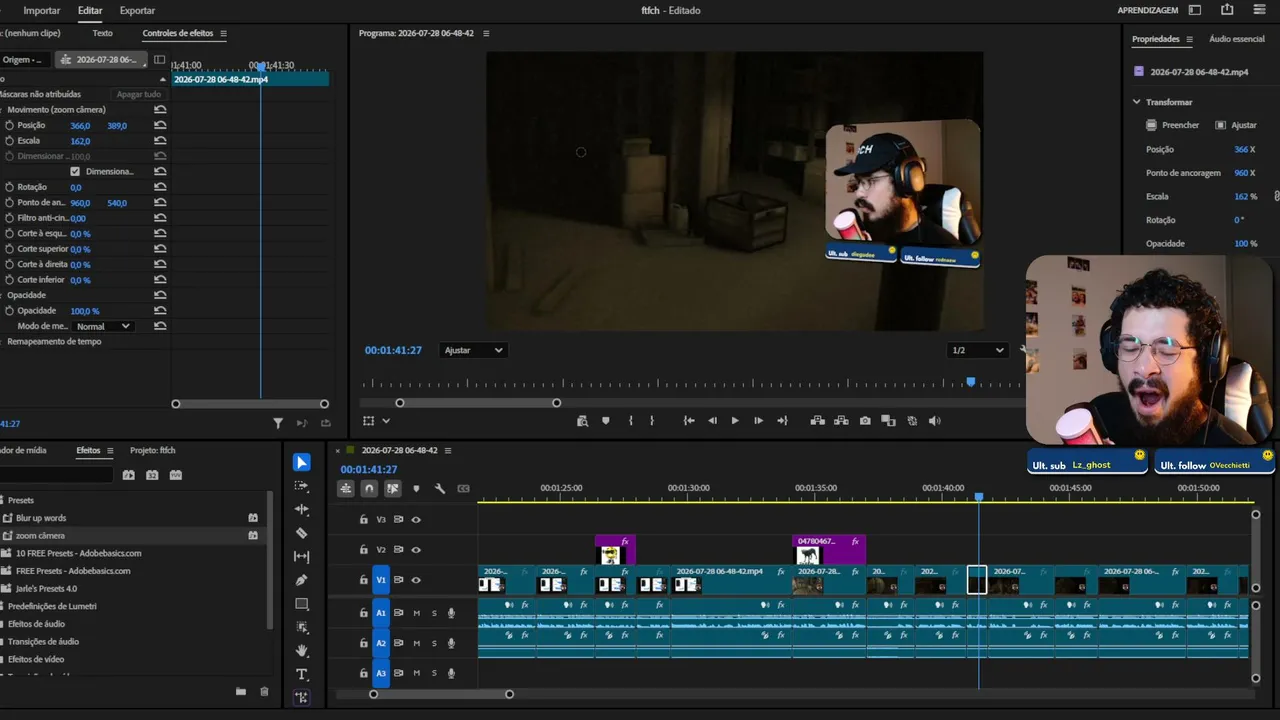Click the timeline playhead marker
Screen dimensions: 1280x720
[x=979, y=497]
